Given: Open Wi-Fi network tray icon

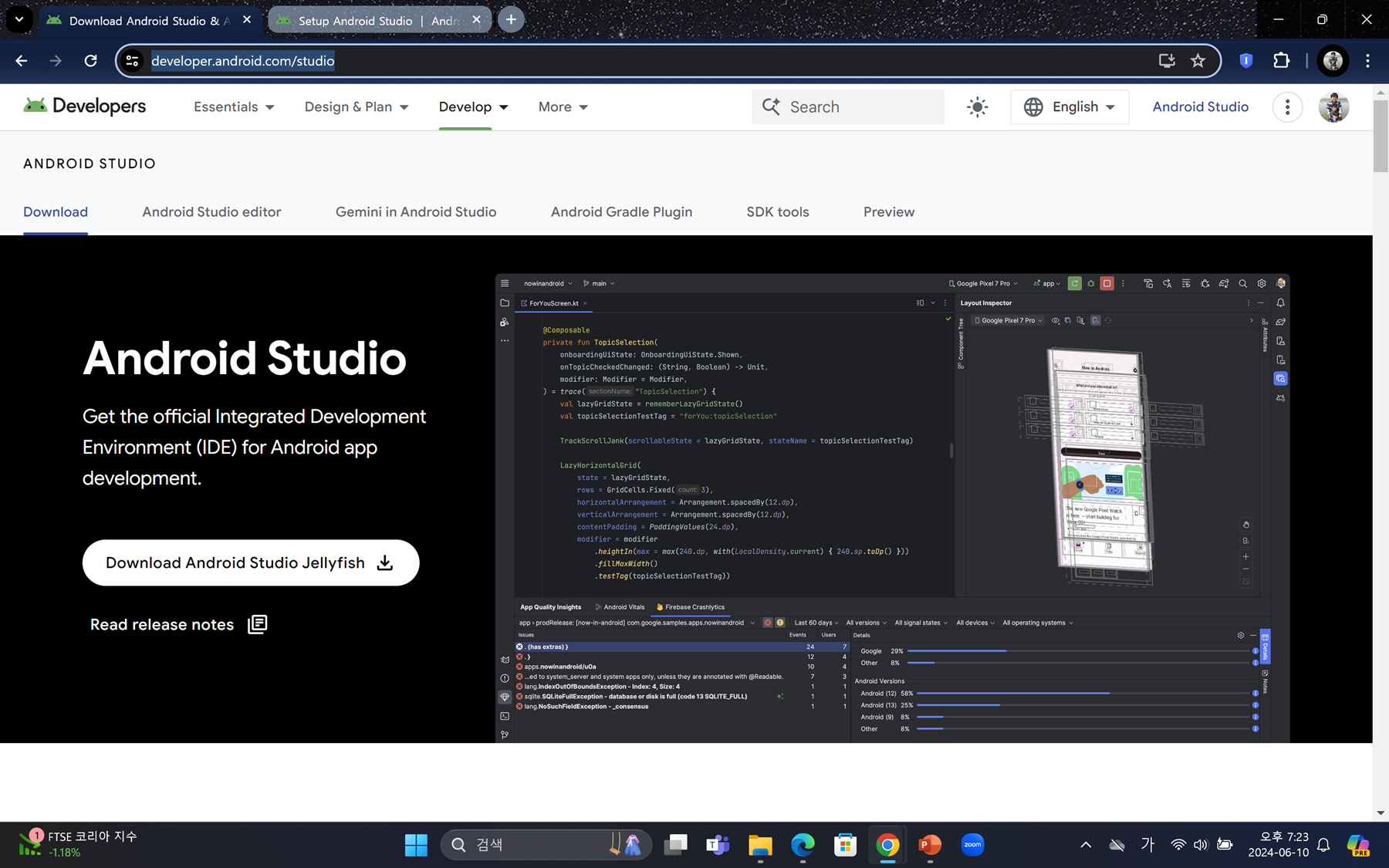Looking at the screenshot, I should 1178,845.
